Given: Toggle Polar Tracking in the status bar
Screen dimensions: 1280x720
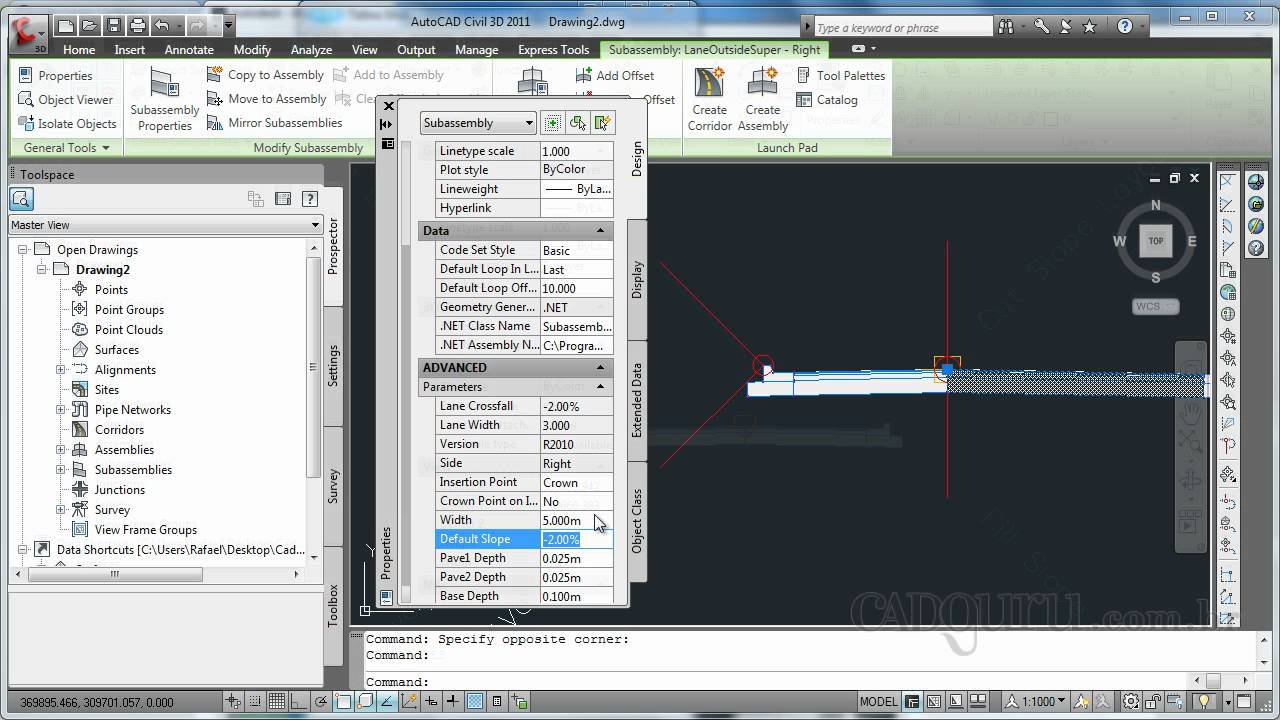Looking at the screenshot, I should [x=321, y=702].
